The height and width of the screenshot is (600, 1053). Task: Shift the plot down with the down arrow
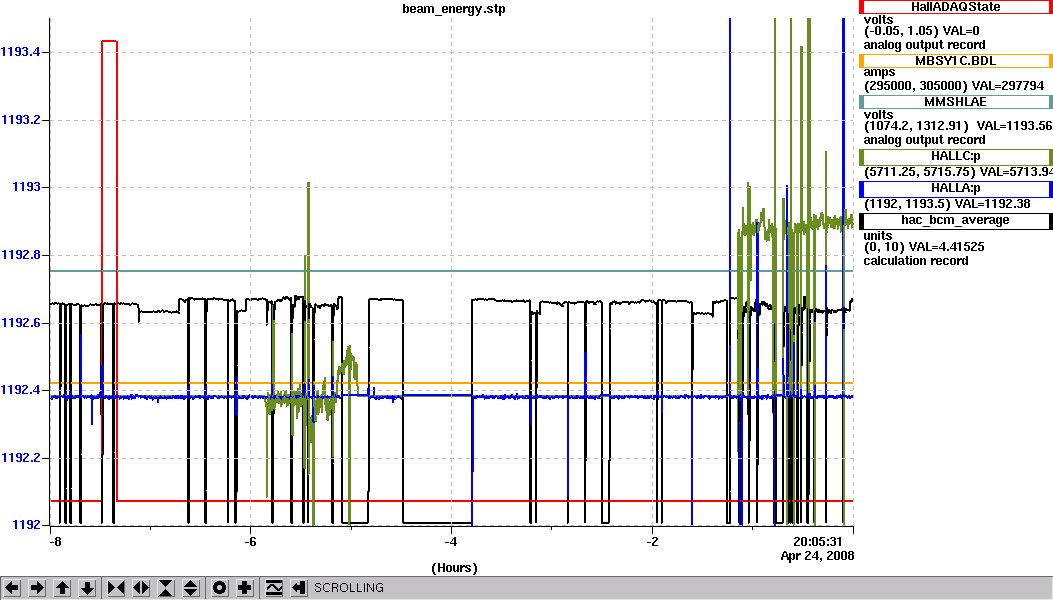pos(87,588)
